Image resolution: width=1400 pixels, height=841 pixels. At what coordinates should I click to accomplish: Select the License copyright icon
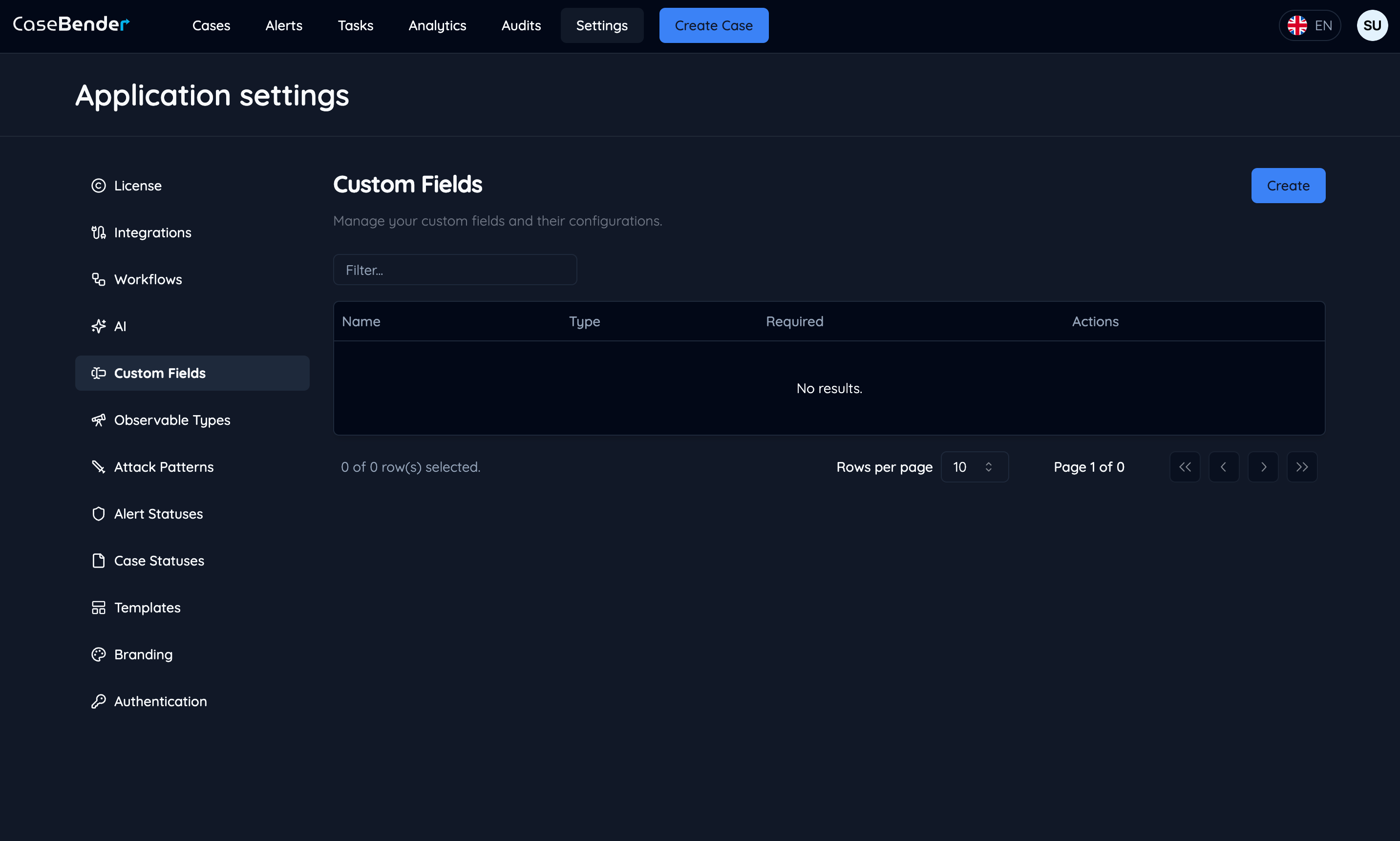(99, 185)
